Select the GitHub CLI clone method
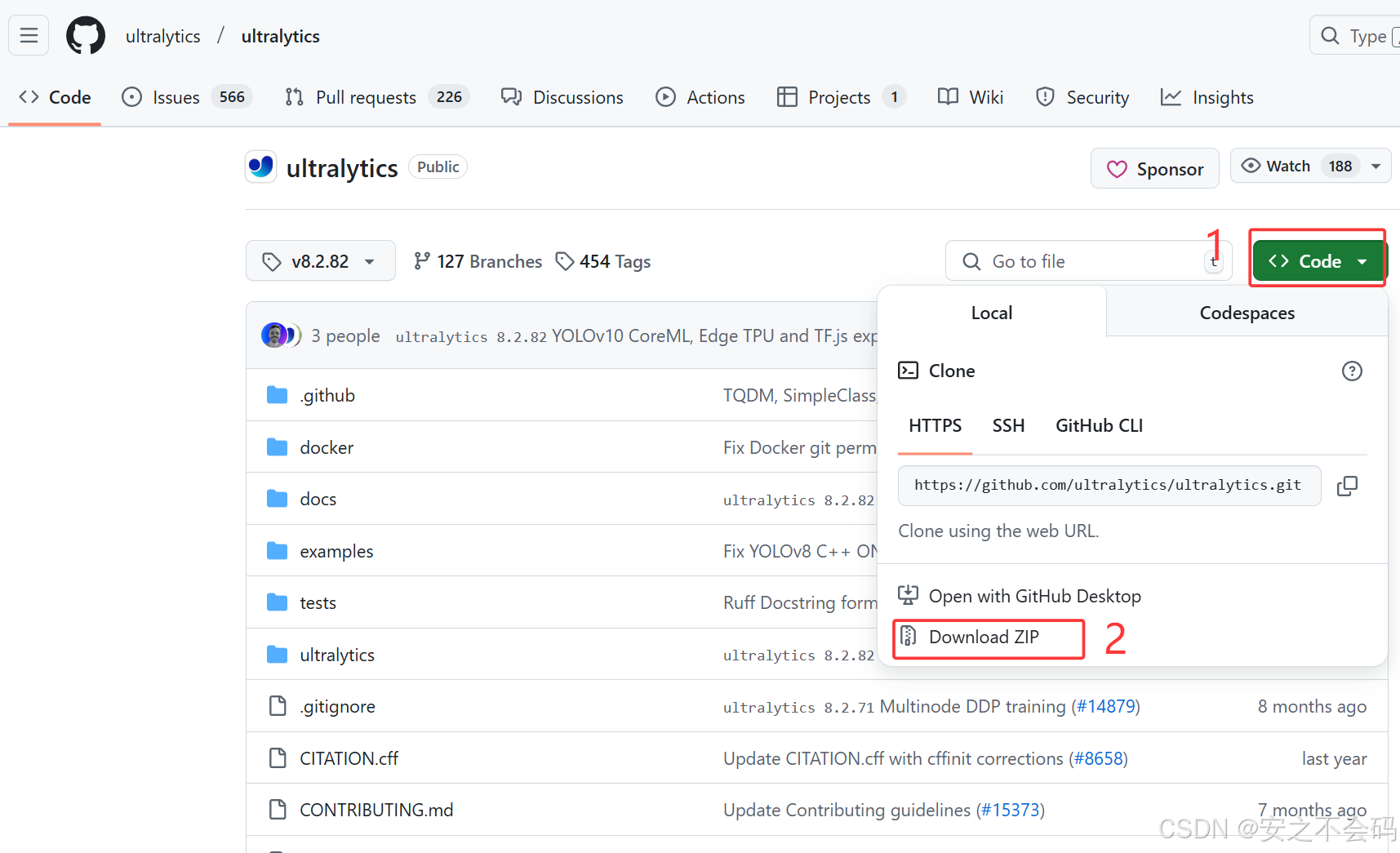This screenshot has width=1400, height=853. (1099, 425)
